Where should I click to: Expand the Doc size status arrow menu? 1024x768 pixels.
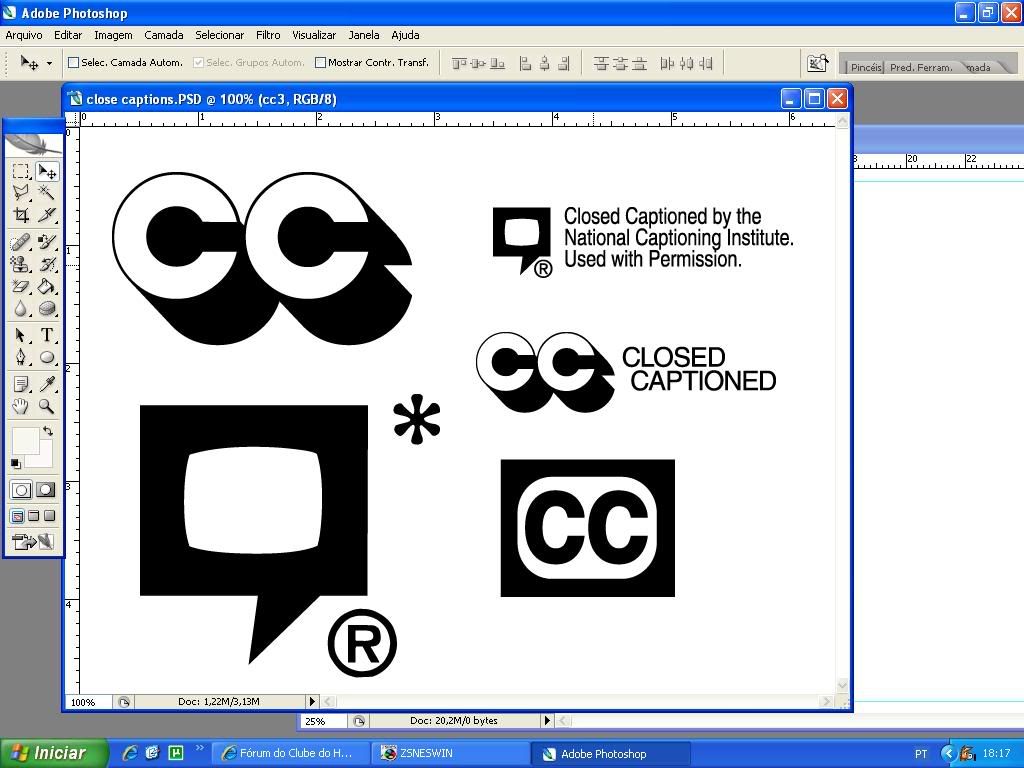(312, 702)
